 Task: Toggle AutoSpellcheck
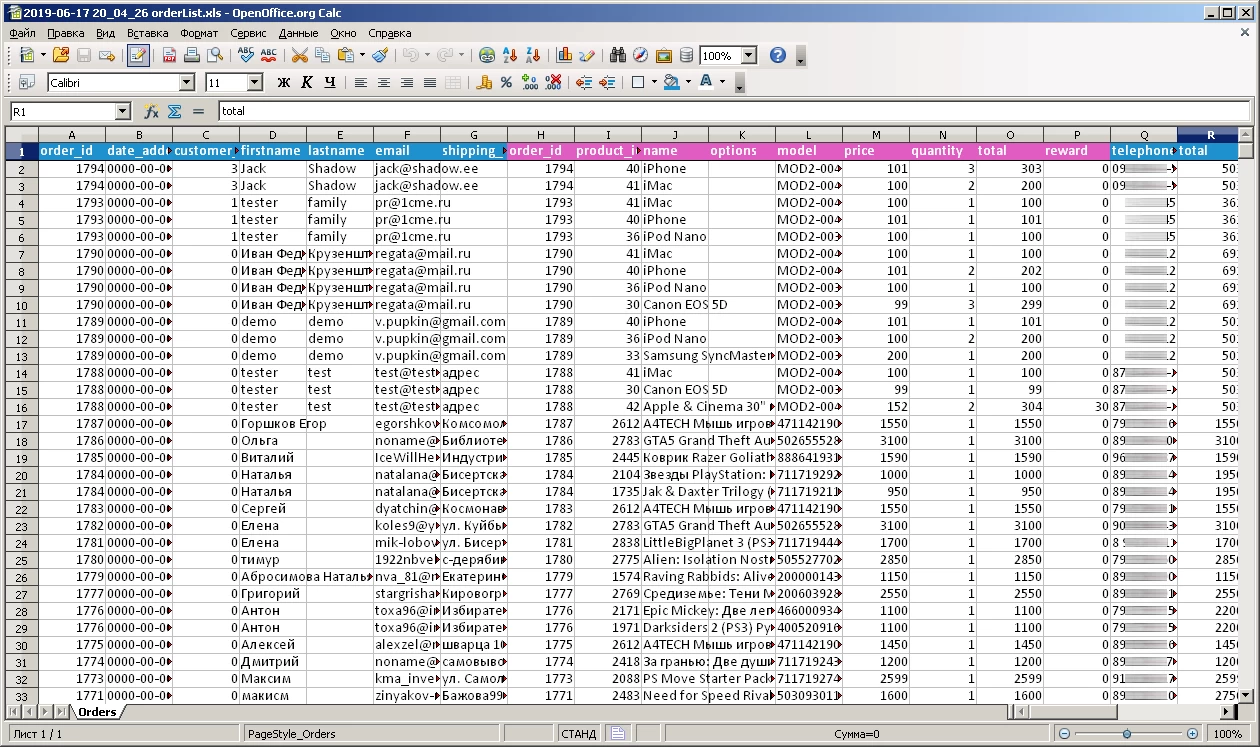[269, 56]
